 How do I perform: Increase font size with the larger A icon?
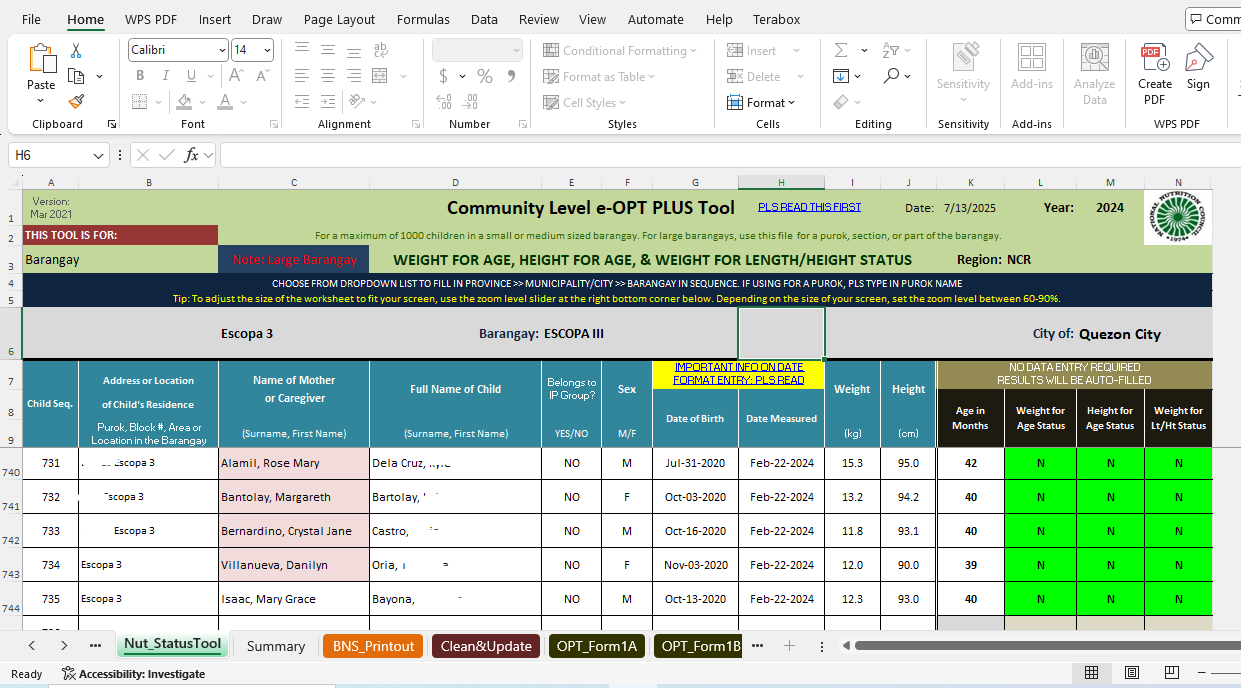coord(236,76)
